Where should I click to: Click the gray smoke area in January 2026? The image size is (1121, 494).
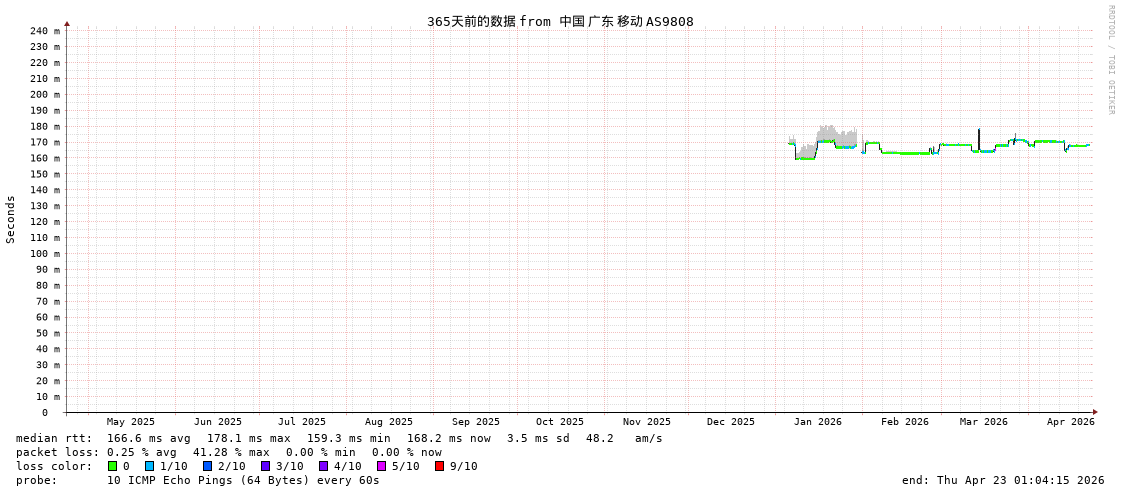point(828,133)
